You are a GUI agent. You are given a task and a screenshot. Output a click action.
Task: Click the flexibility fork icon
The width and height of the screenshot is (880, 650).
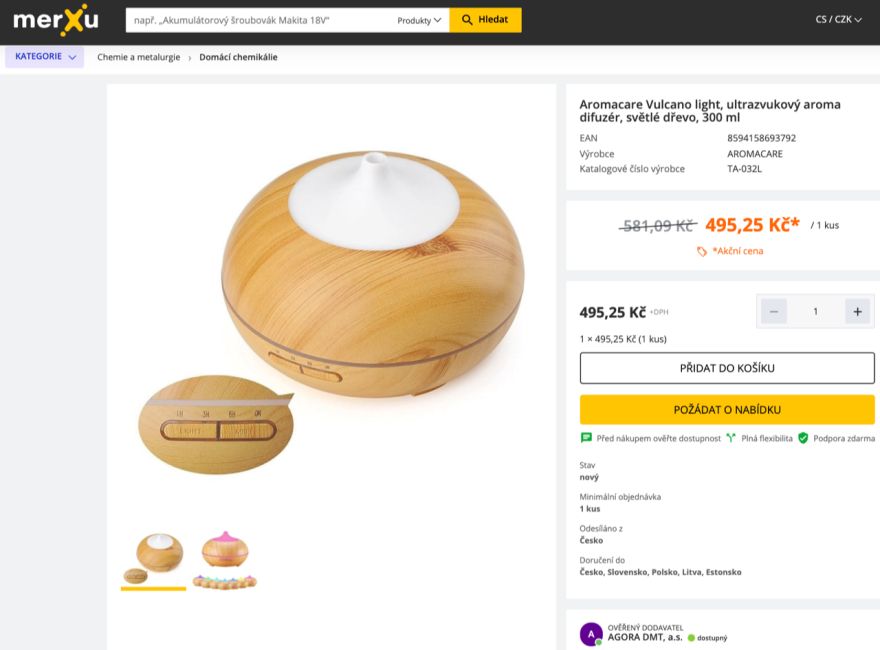click(731, 438)
